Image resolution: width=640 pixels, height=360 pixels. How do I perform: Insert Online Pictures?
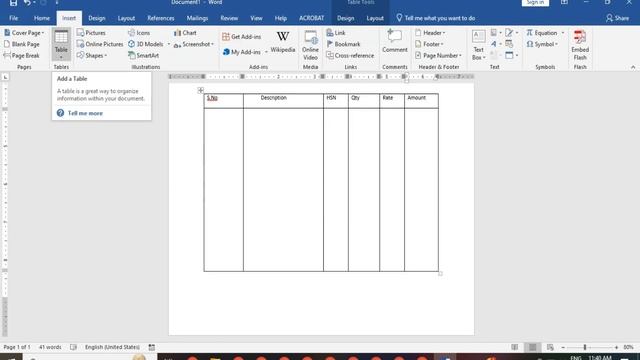100,44
